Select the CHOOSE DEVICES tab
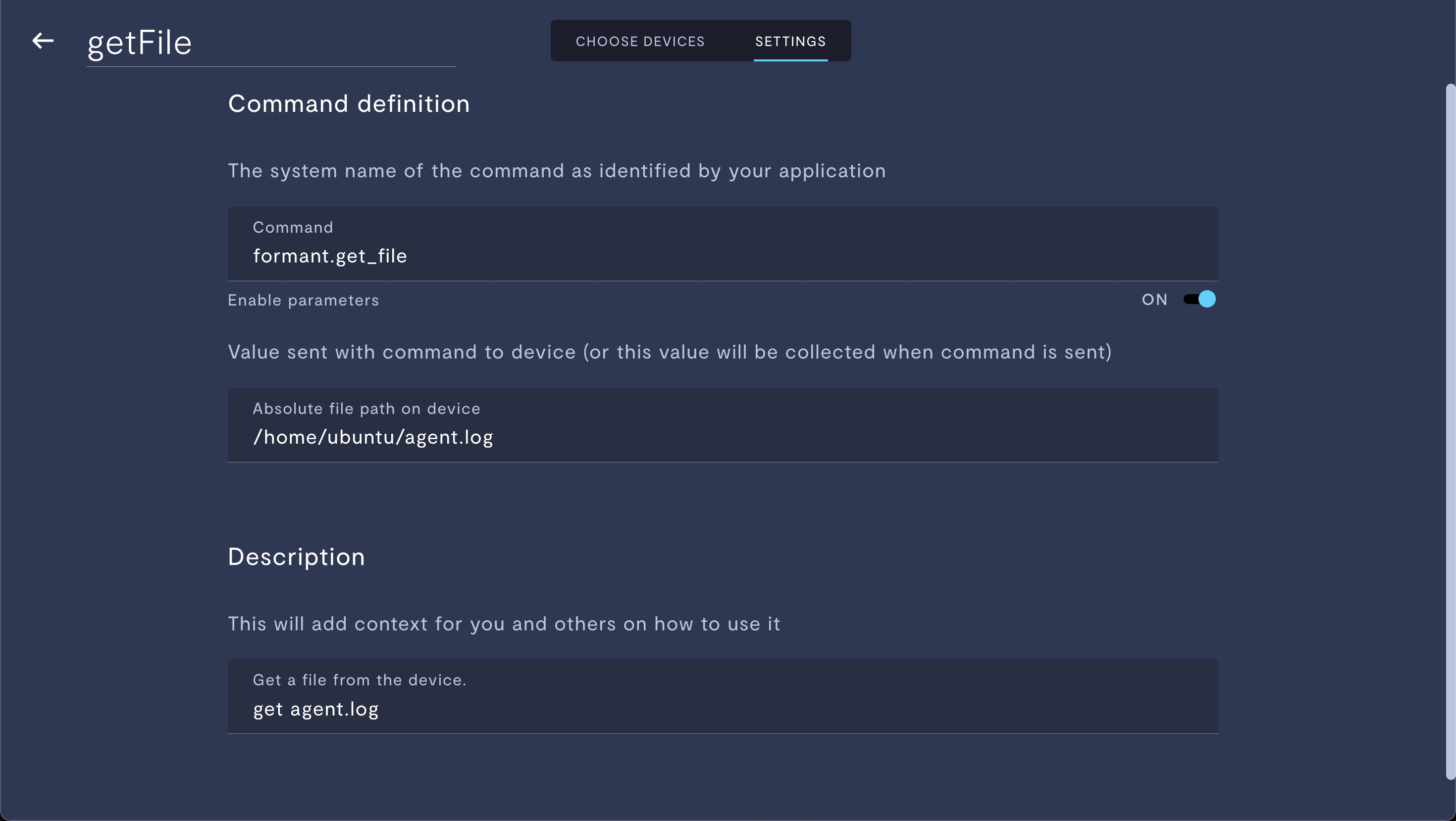The width and height of the screenshot is (1456, 821). tap(640, 41)
